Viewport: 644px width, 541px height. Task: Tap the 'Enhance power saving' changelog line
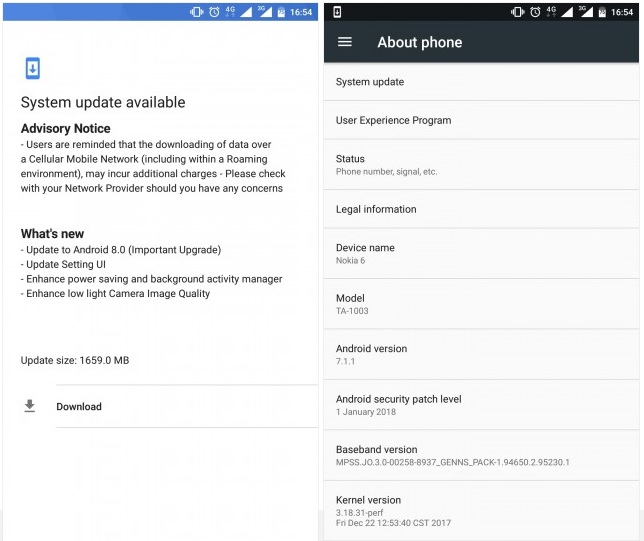click(x=152, y=279)
